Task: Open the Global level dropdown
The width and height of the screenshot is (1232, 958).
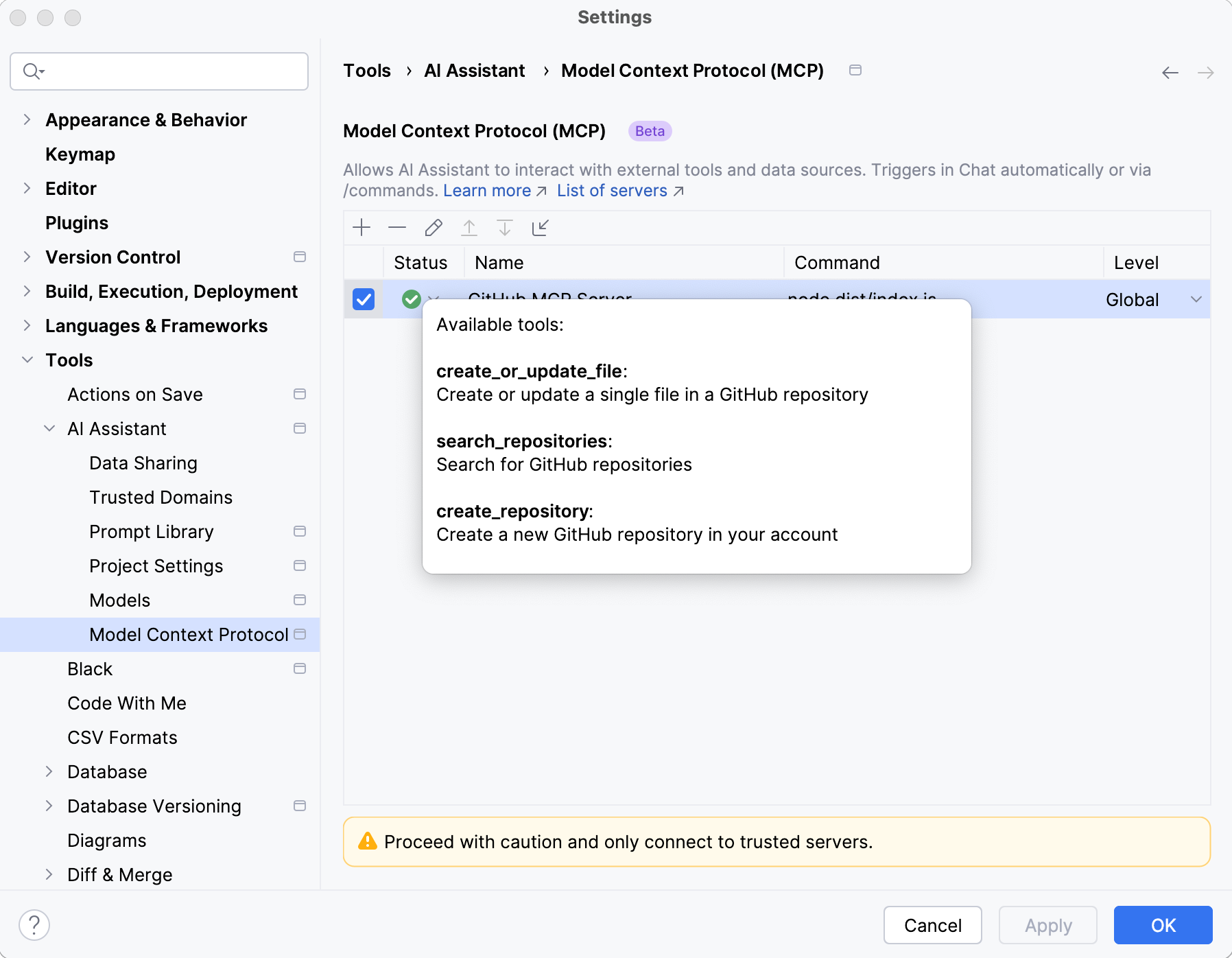Action: coord(1196,299)
